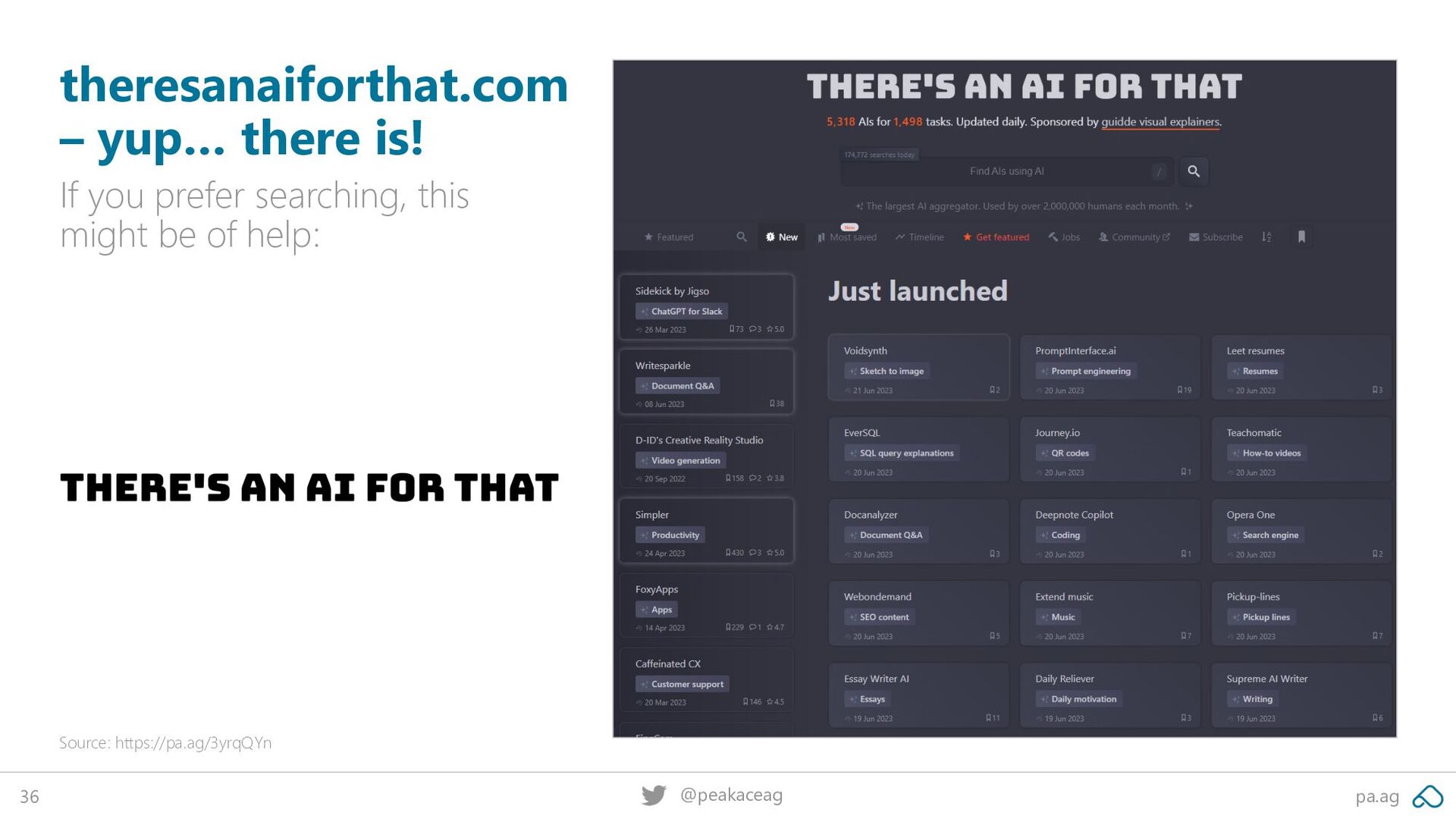Click the sort order icon near Subscribe
This screenshot has width=1456, height=819.
(1266, 237)
